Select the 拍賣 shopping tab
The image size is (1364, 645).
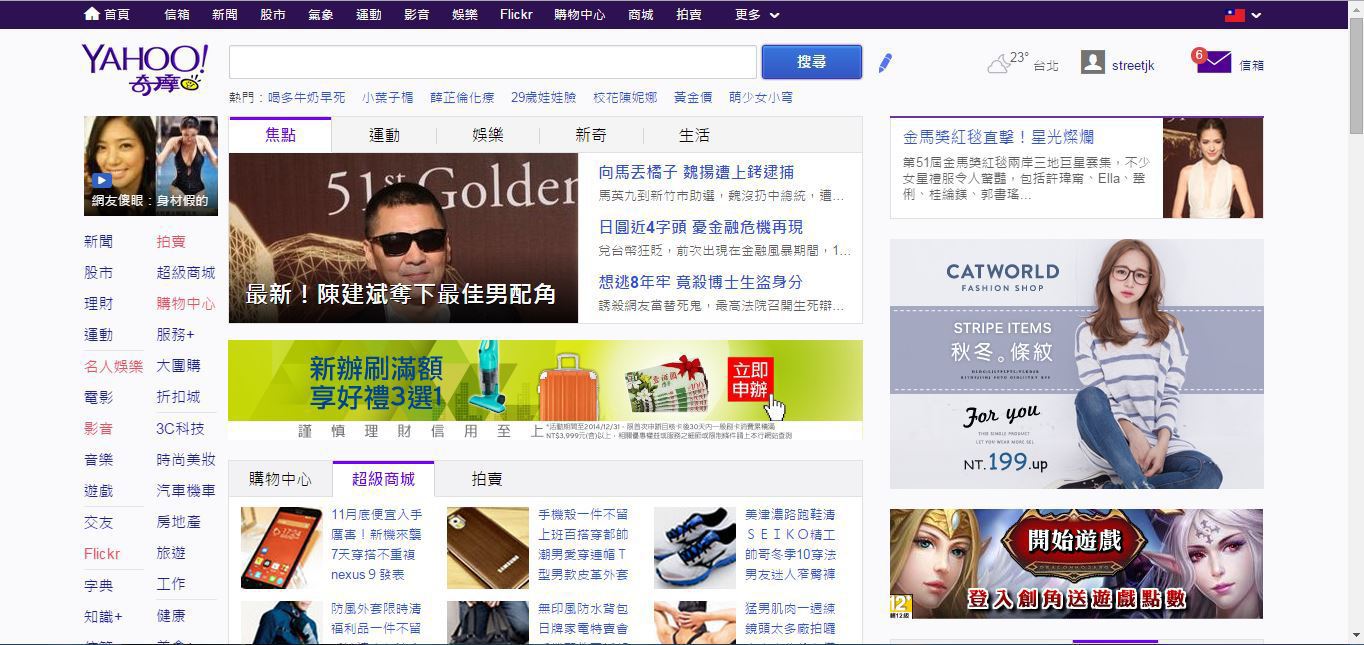(487, 479)
